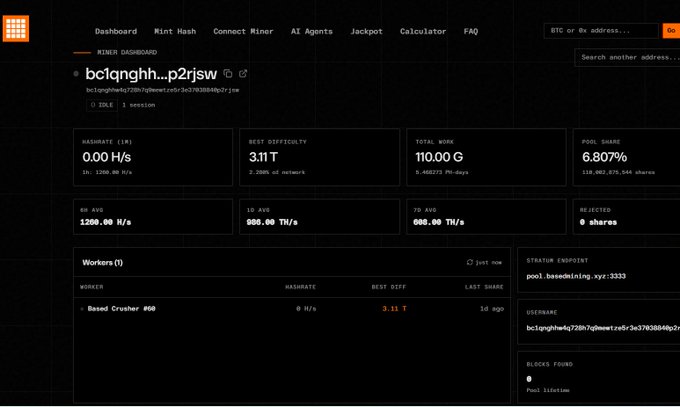680x407 pixels.
Task: Click the 1d ago last share cell
Action: coord(492,309)
